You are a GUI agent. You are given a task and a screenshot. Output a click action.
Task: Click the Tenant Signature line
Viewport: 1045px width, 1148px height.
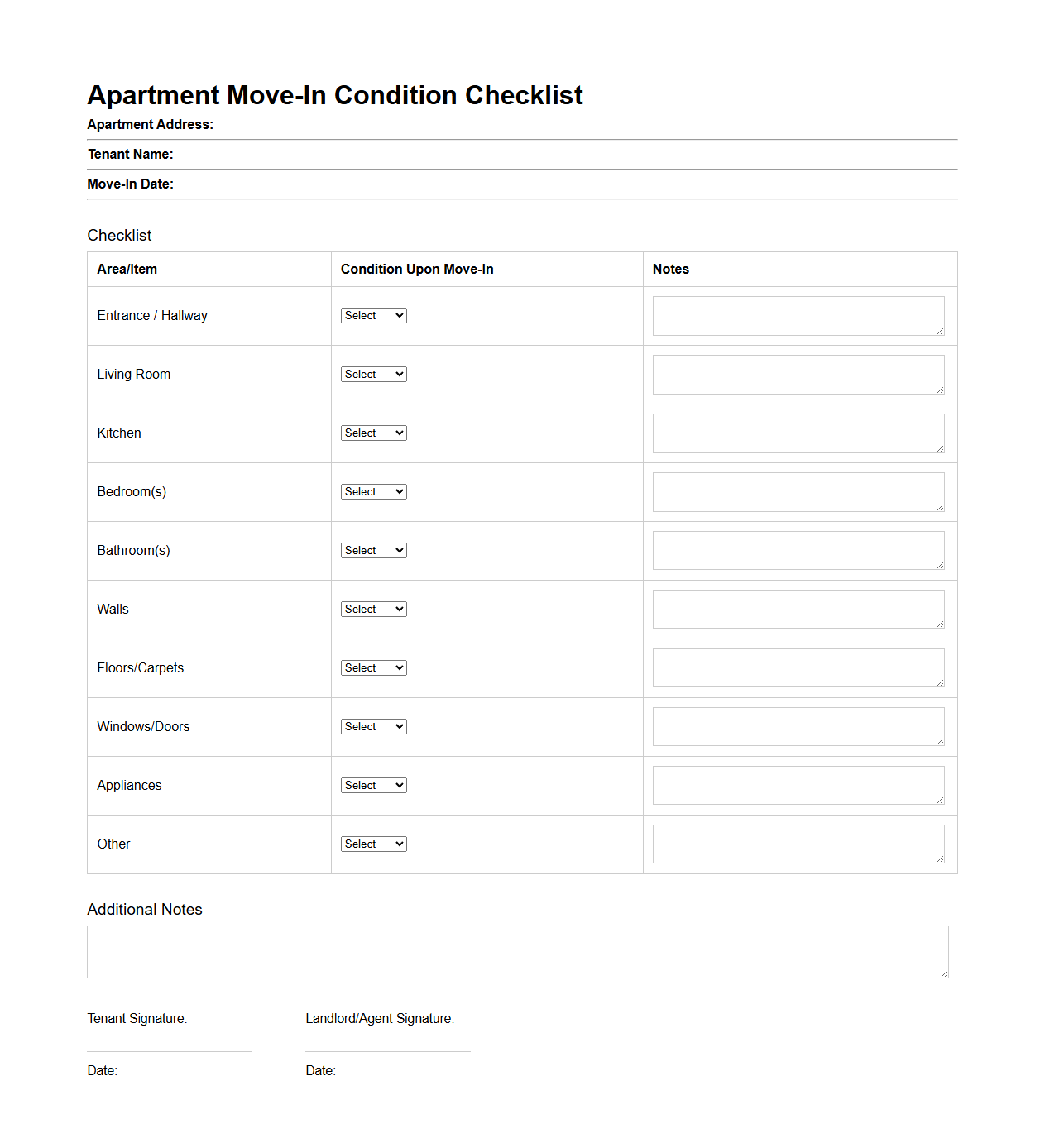[x=169, y=1050]
